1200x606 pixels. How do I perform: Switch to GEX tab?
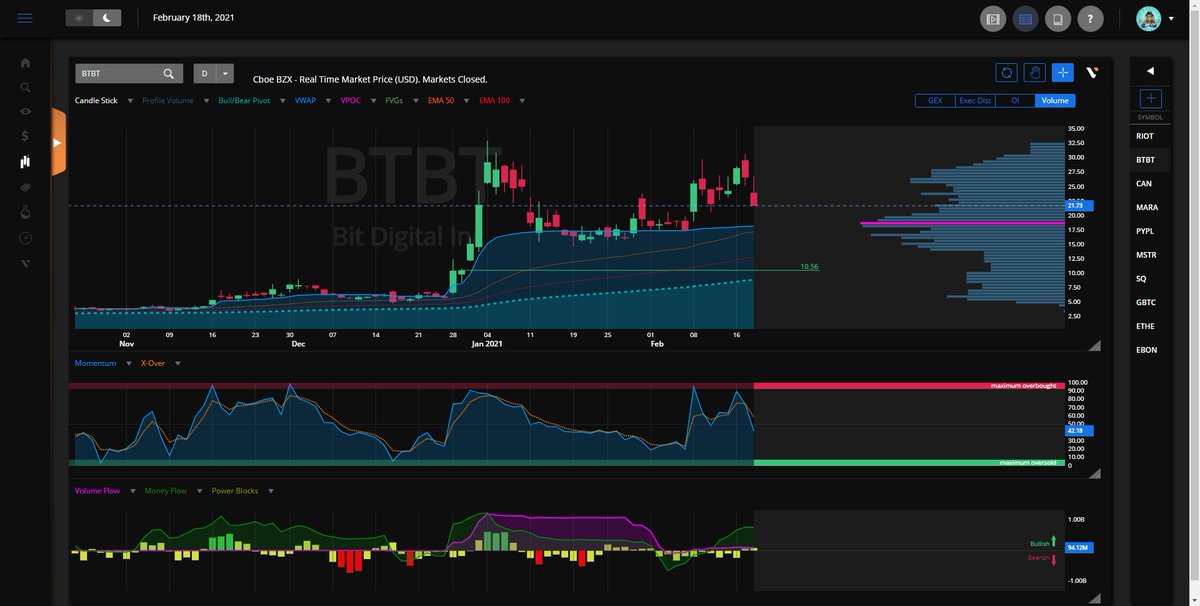(935, 100)
